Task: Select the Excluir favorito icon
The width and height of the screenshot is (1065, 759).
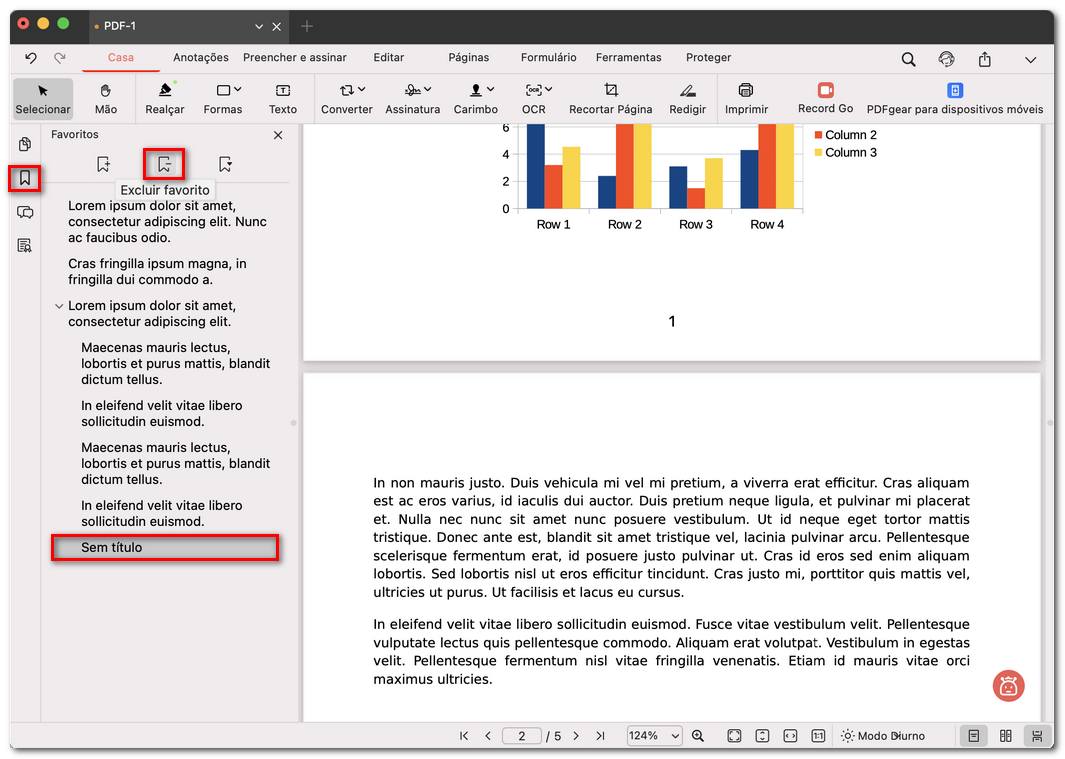Action: (x=164, y=162)
